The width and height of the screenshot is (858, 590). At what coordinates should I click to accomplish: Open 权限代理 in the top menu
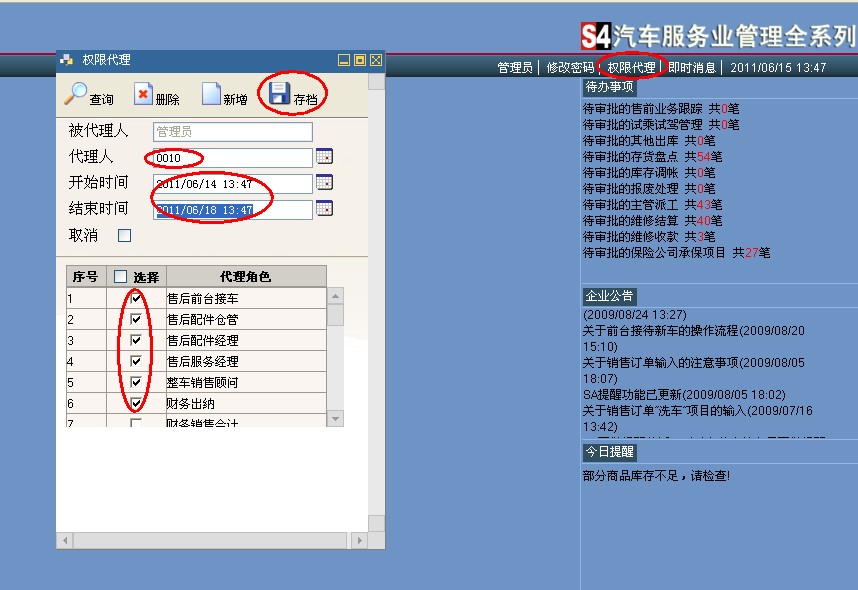631,68
